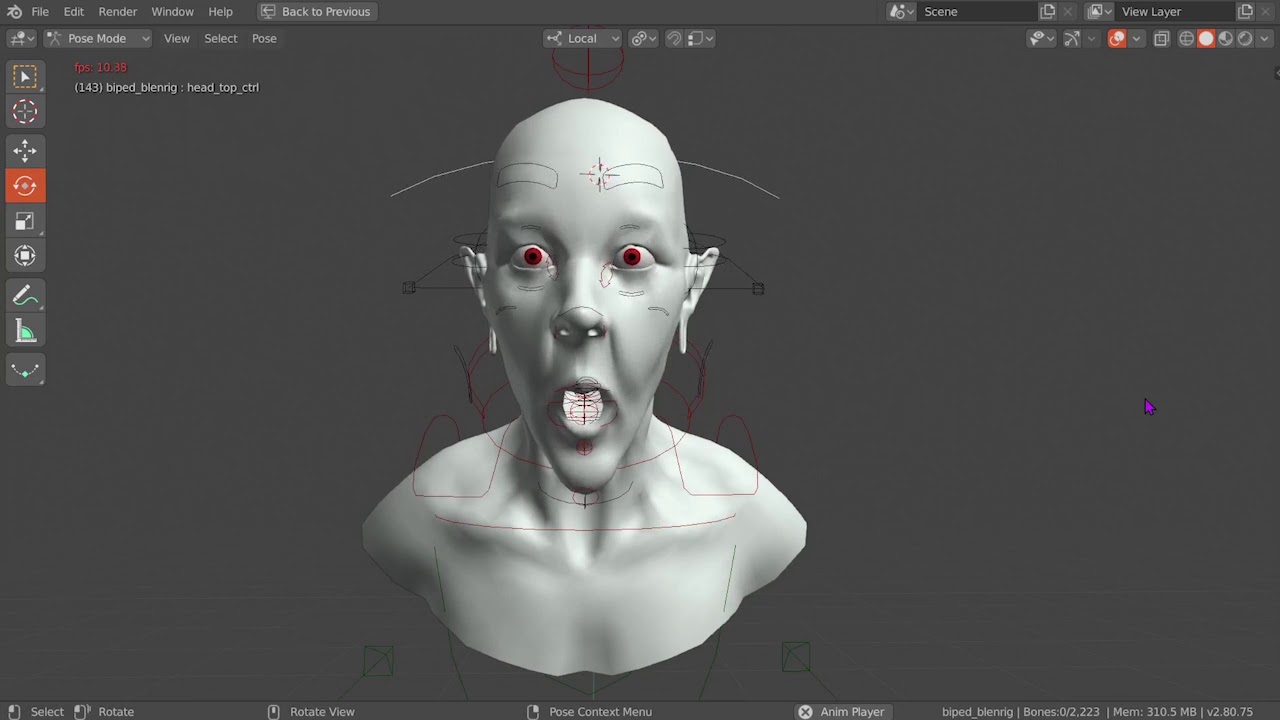The width and height of the screenshot is (1280, 720).
Task: Open the Edit menu
Action: point(74,12)
